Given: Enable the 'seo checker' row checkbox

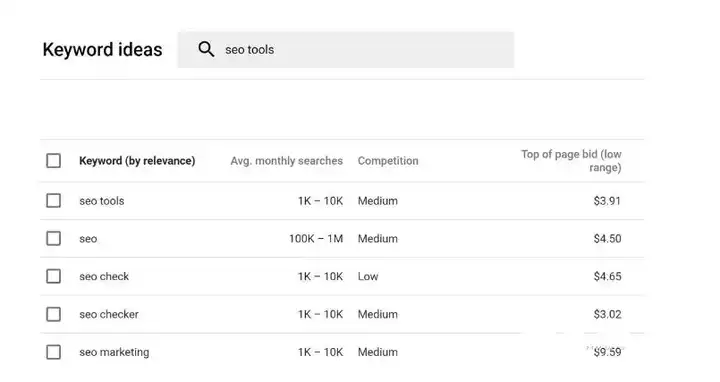Looking at the screenshot, I should click(x=54, y=314).
